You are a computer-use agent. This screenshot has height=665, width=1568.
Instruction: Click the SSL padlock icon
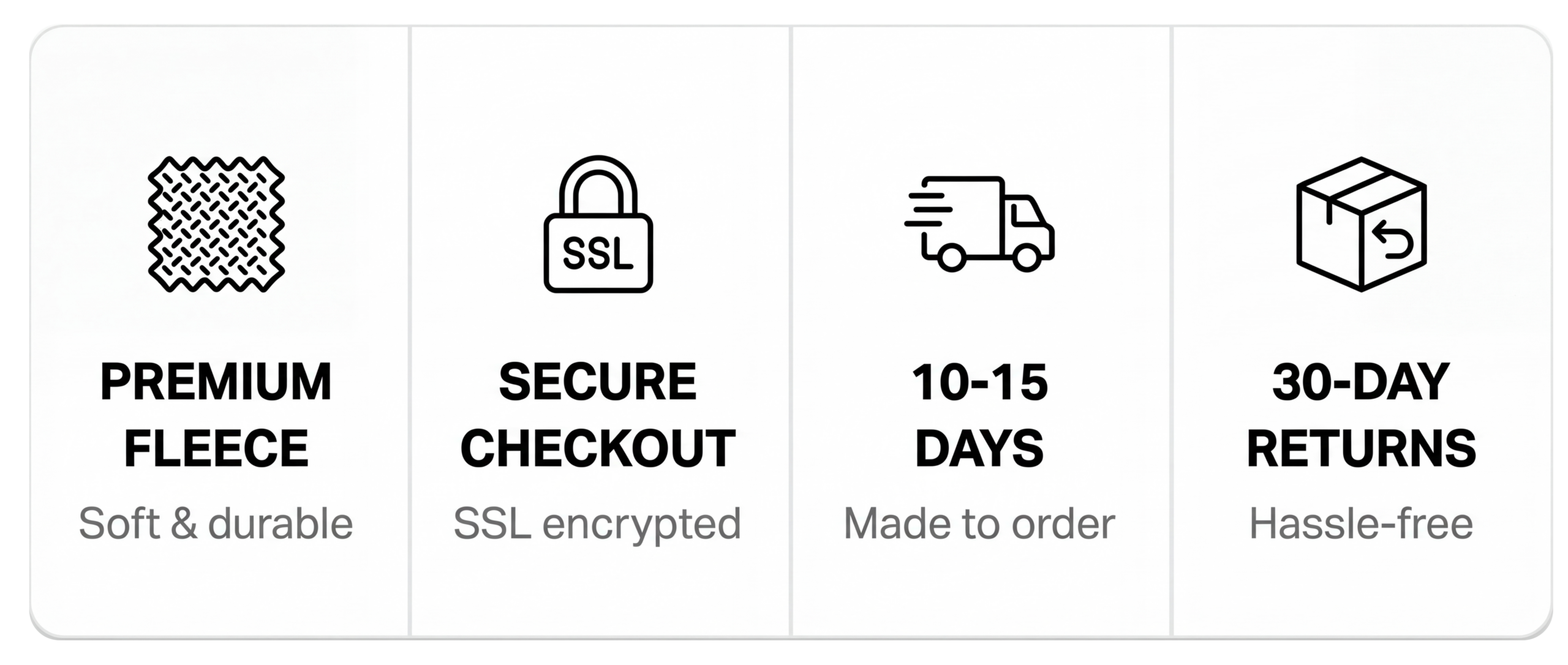tap(598, 225)
